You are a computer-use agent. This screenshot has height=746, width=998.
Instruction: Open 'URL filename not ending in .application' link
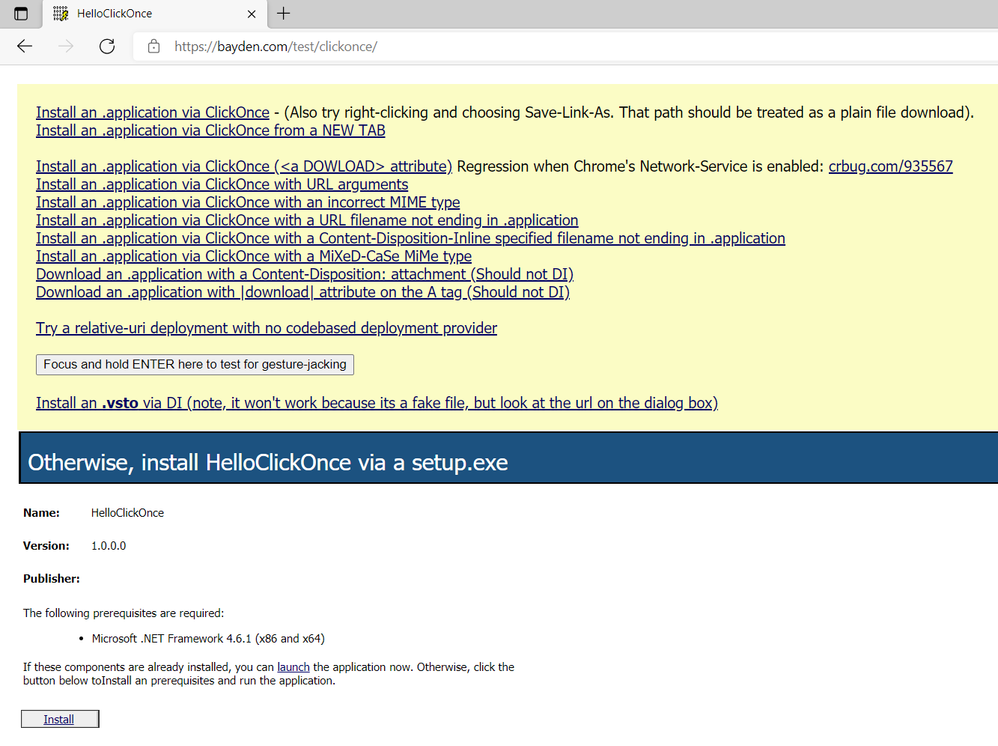click(x=307, y=220)
